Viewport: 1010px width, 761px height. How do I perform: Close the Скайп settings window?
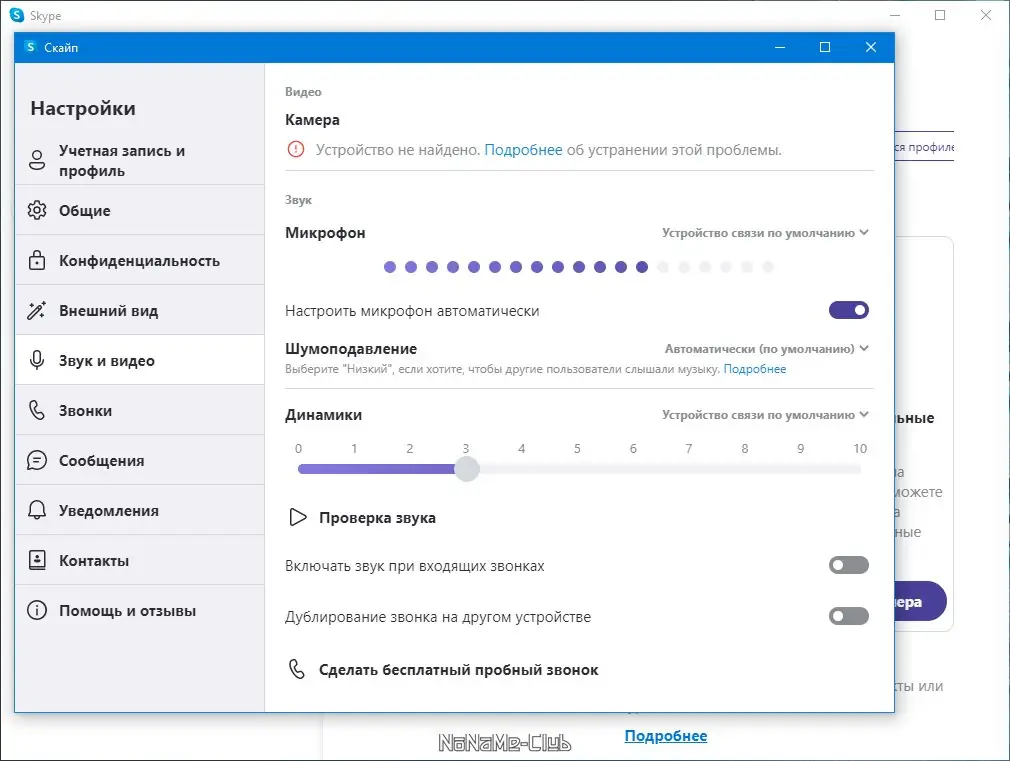point(871,47)
